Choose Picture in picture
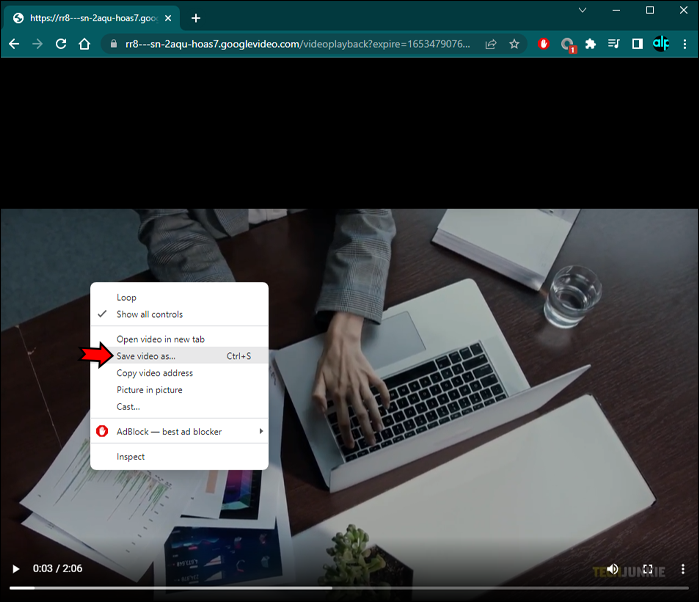The width and height of the screenshot is (699, 602). pos(179,390)
